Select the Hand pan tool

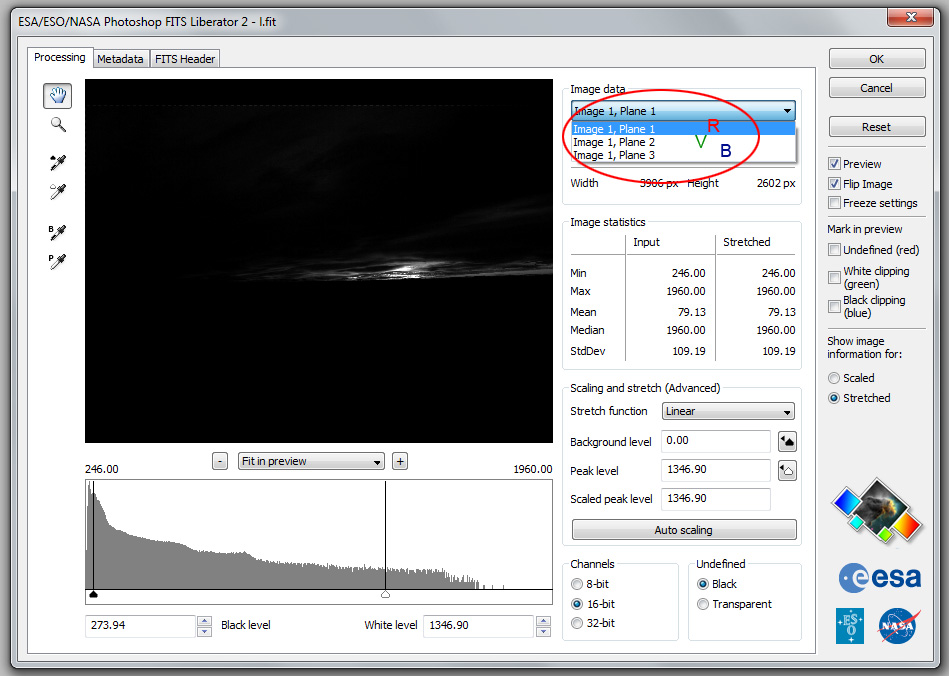click(57, 96)
